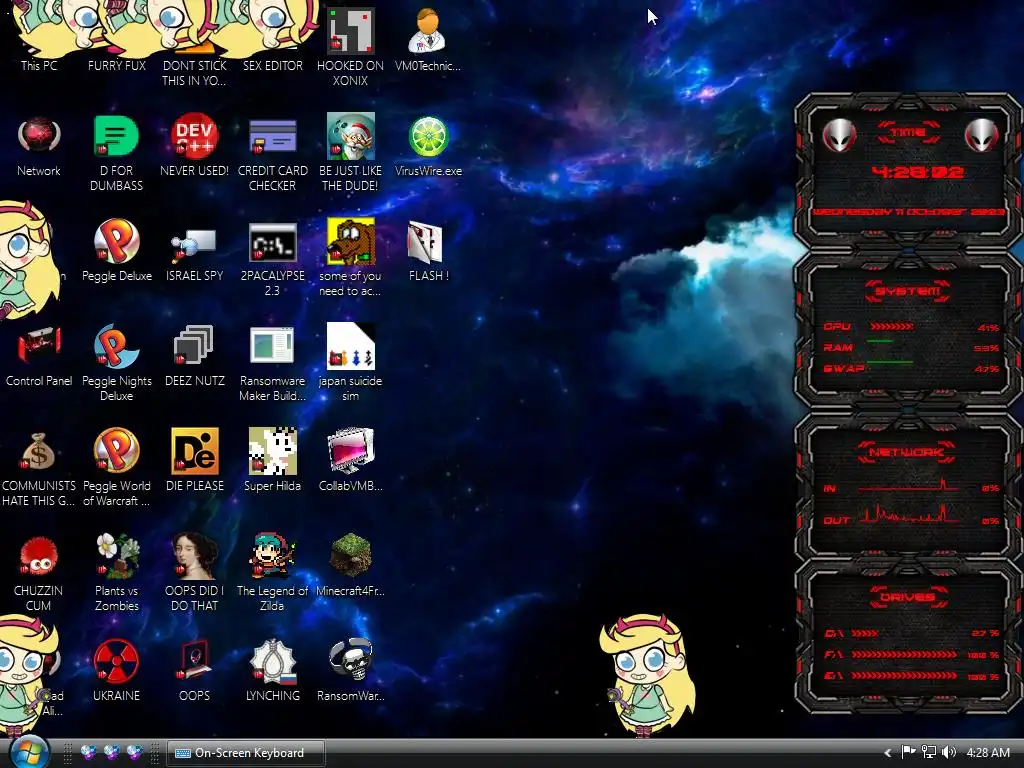Click the NETWORK panel header

click(x=907, y=453)
